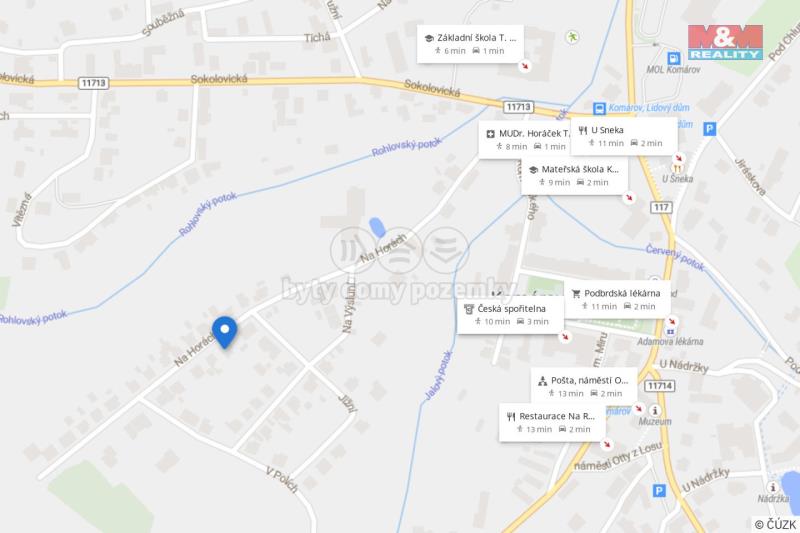Click the Podbrdská lékárna info card

pyautogui.click(x=617, y=299)
